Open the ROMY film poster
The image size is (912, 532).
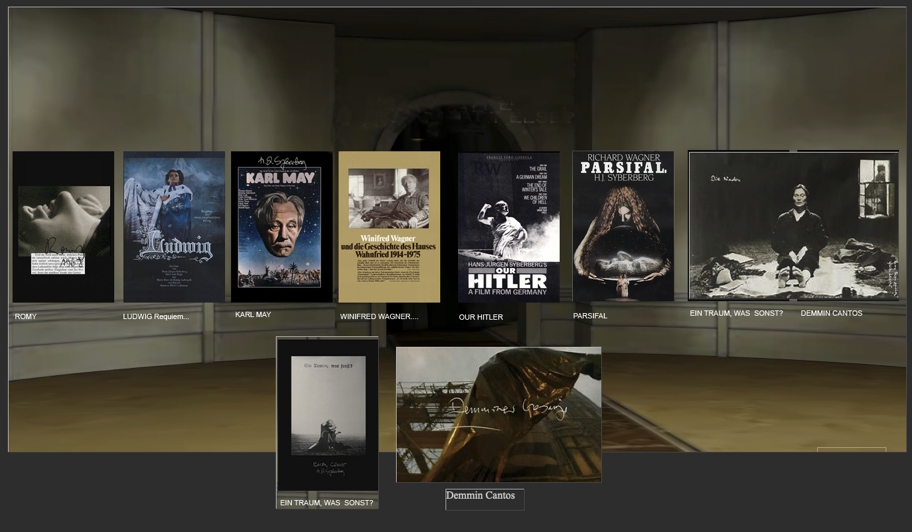tap(63, 227)
